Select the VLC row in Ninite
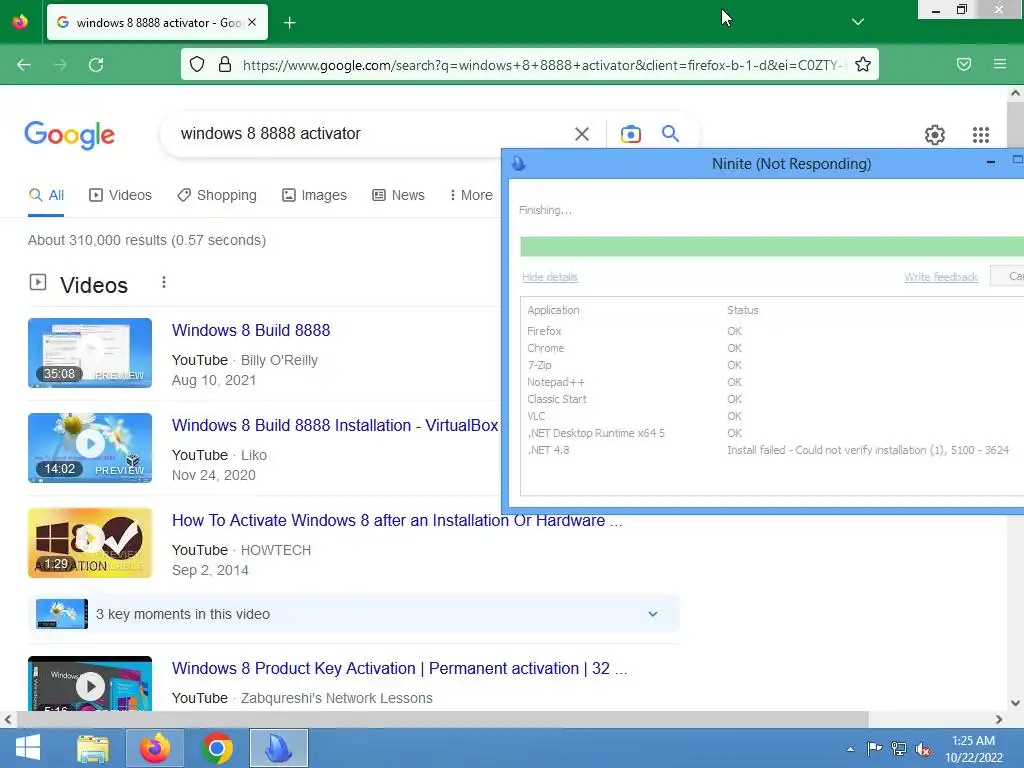The width and height of the screenshot is (1024, 768). (772, 416)
